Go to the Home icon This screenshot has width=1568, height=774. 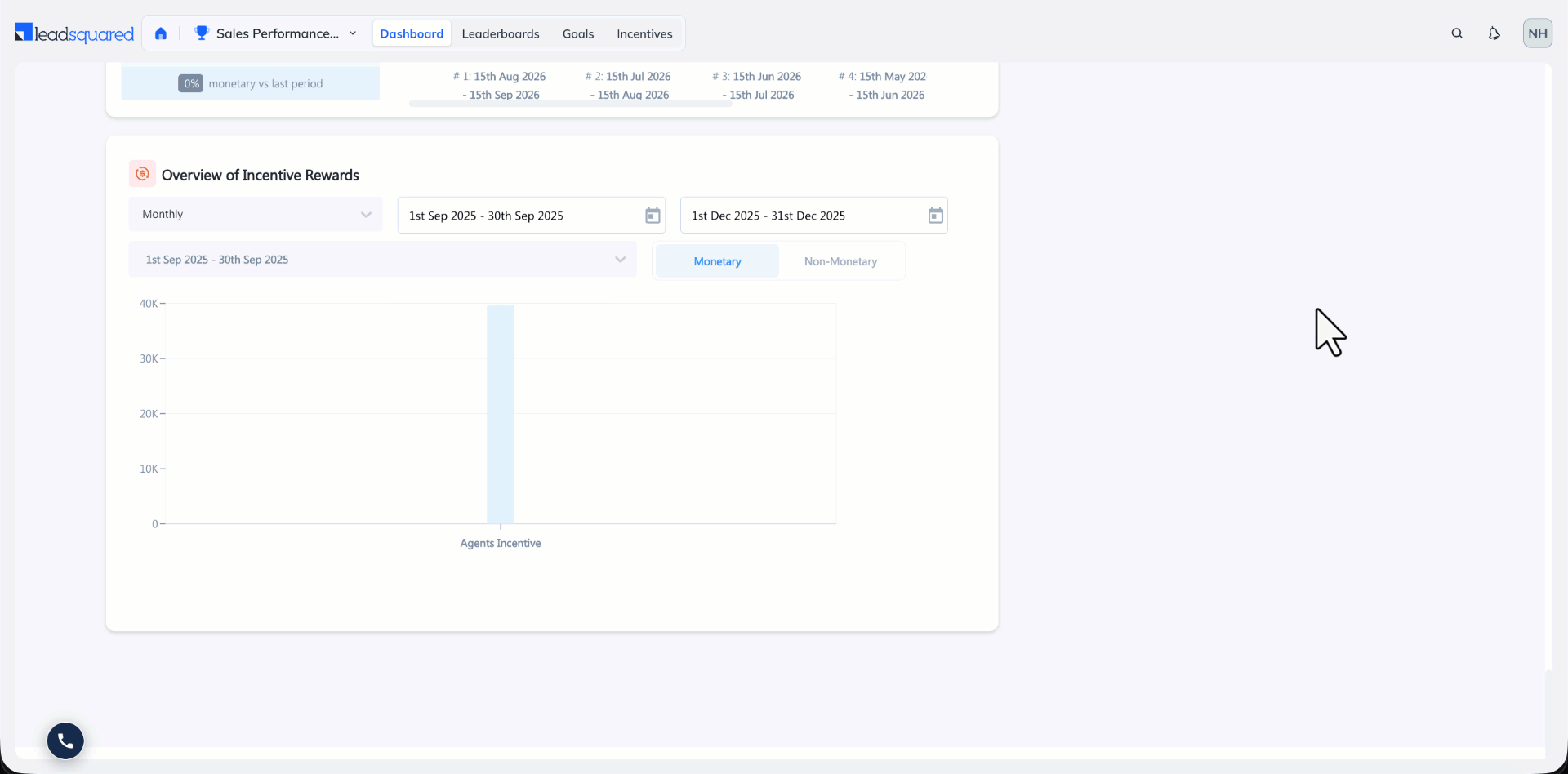tap(161, 33)
